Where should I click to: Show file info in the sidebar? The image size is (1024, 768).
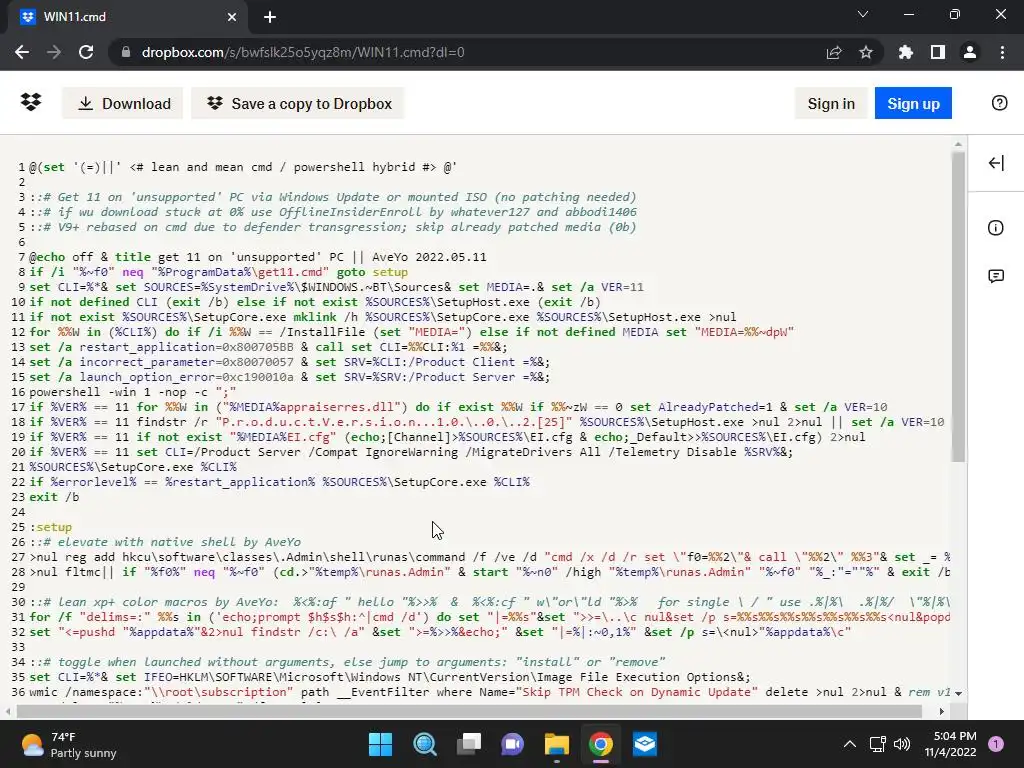(x=996, y=228)
